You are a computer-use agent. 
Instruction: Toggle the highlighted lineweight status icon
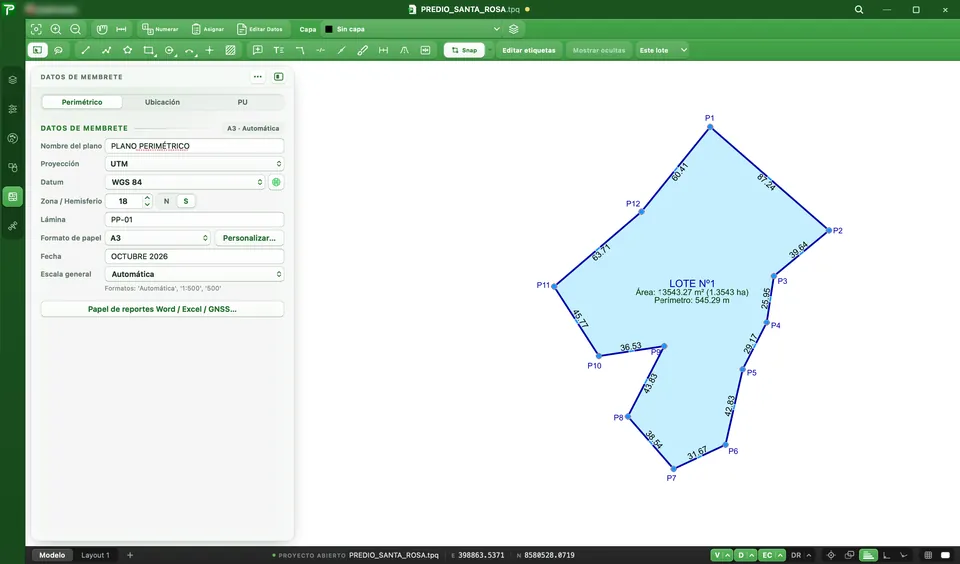(x=868, y=555)
